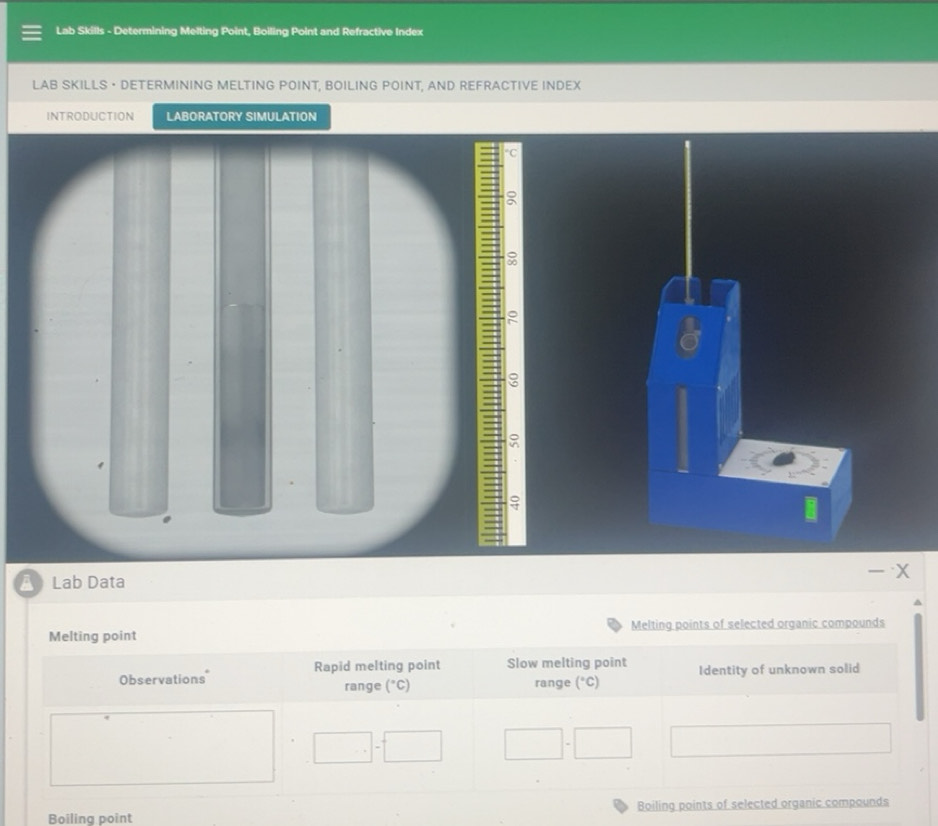Click the scrollbar up arrow in Lab Data
The width and height of the screenshot is (938, 826).
click(x=918, y=602)
